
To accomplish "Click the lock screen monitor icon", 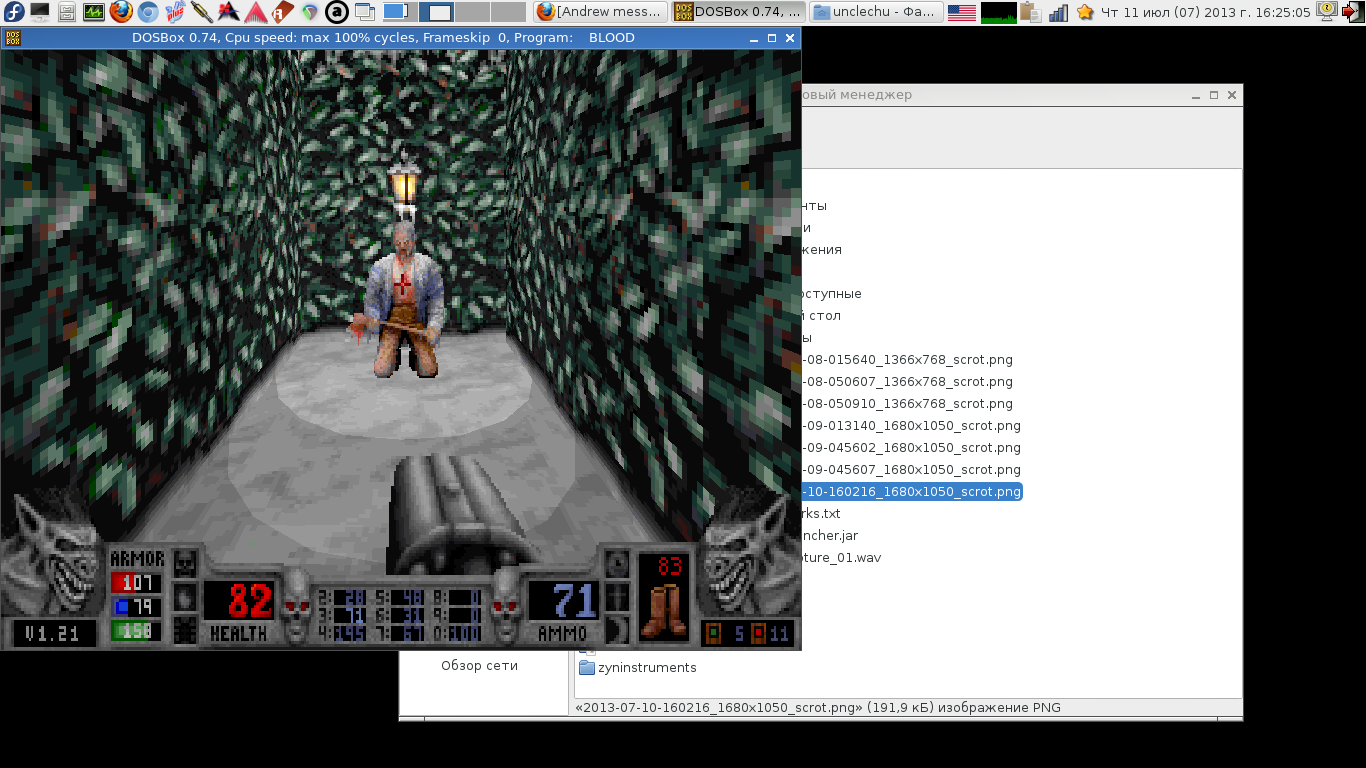I will 1326,12.
